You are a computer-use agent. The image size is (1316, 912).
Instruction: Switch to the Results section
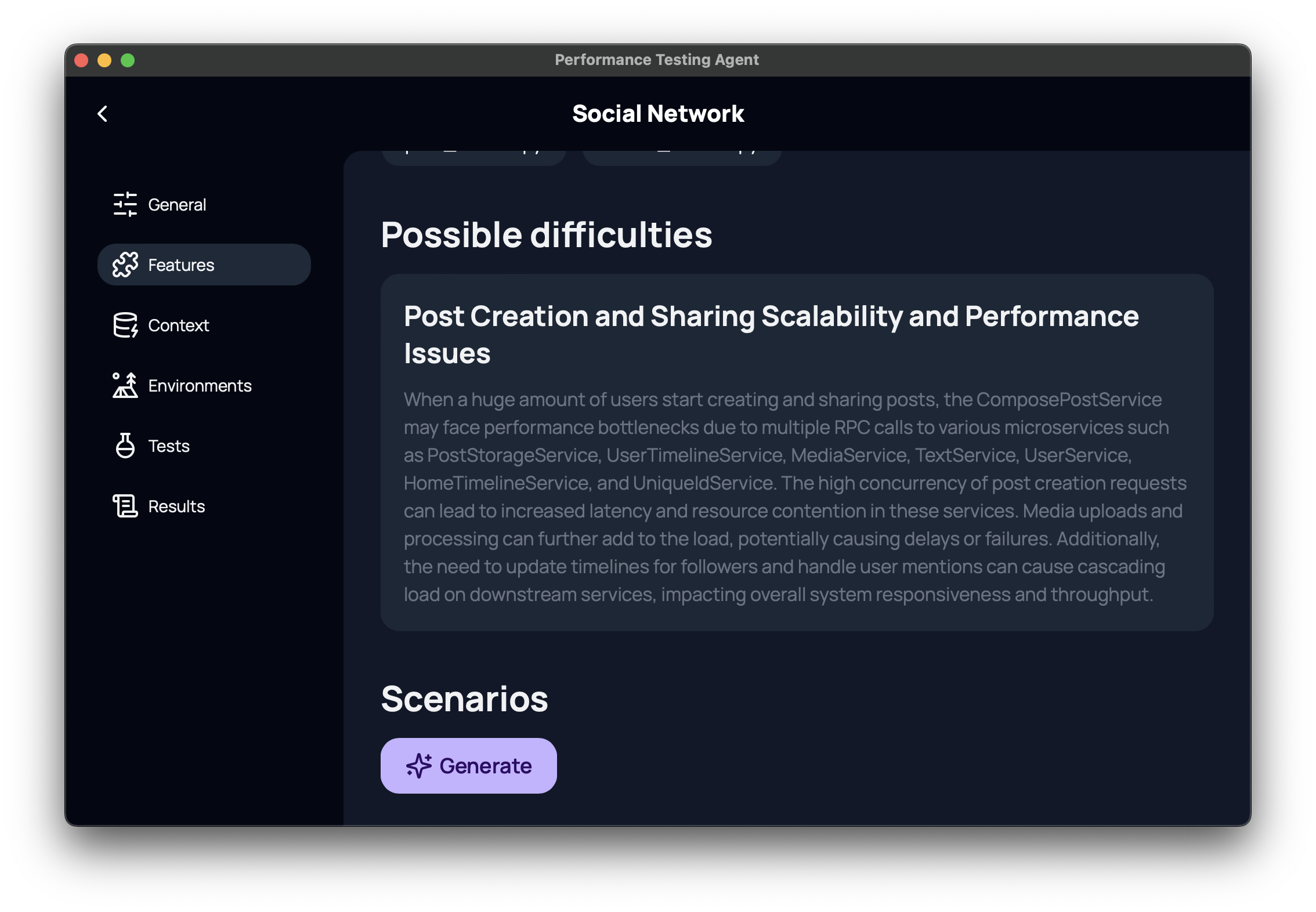176,506
